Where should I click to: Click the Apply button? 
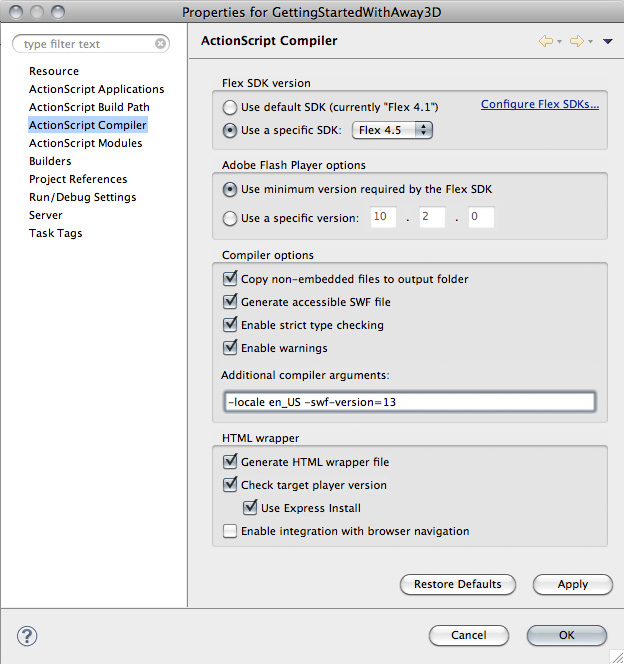[x=572, y=584]
